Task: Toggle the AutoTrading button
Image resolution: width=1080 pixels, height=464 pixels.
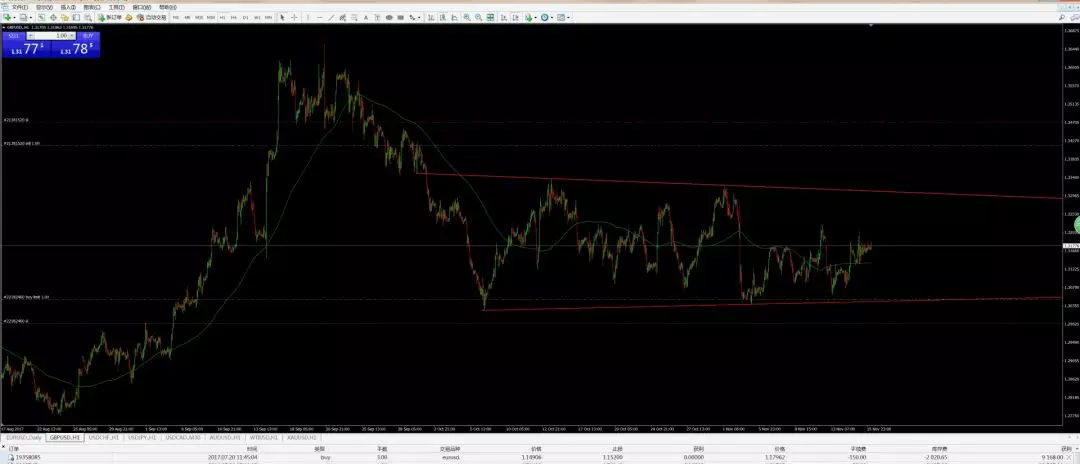Action: pyautogui.click(x=152, y=17)
